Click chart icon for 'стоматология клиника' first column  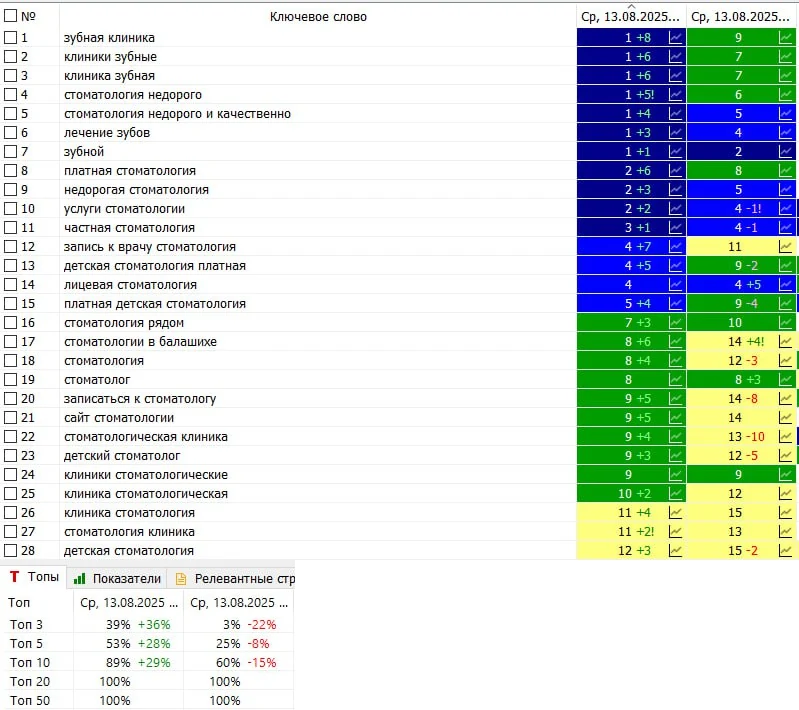tap(675, 532)
